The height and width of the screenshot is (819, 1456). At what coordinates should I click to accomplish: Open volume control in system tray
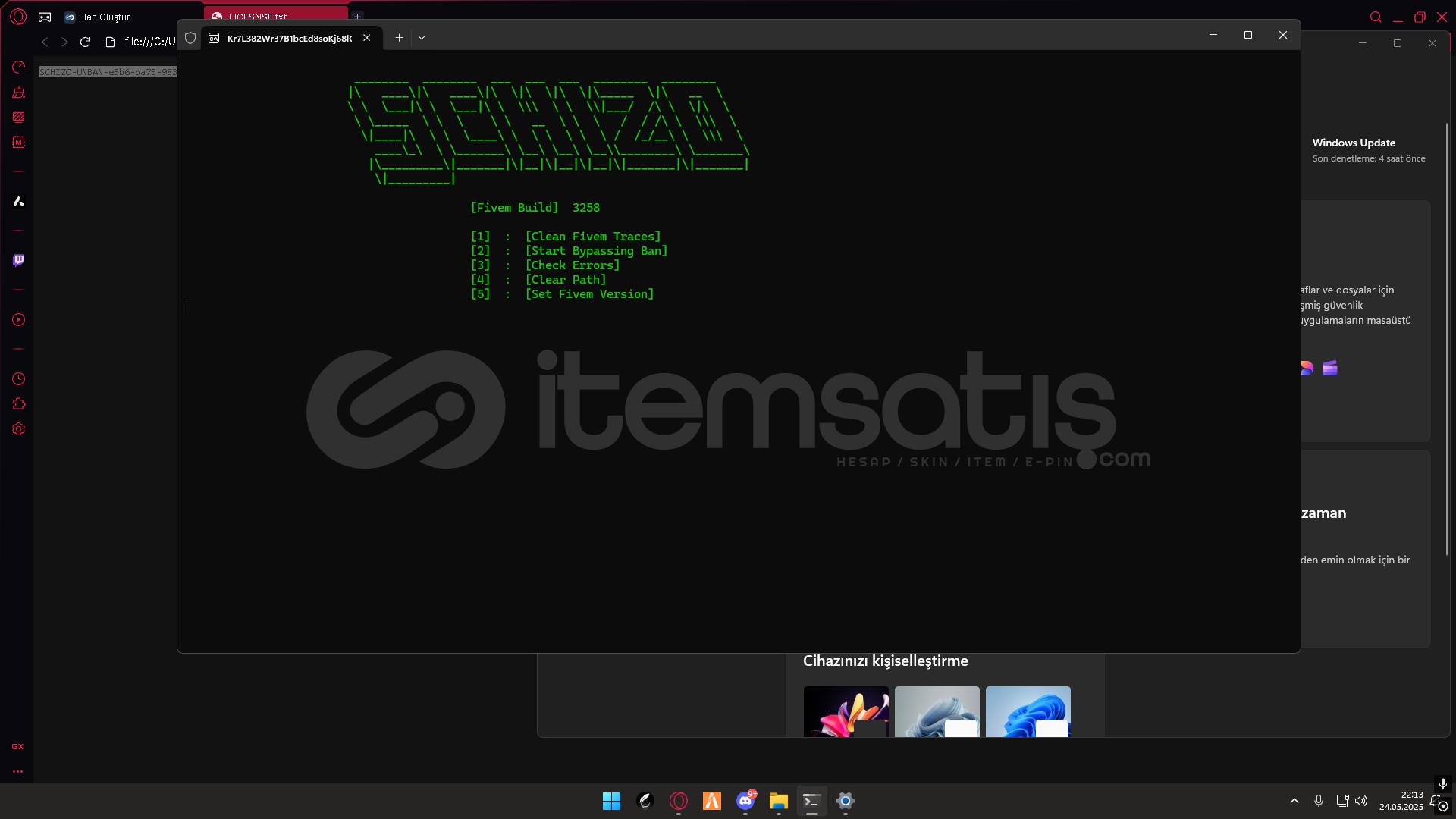[1361, 801]
